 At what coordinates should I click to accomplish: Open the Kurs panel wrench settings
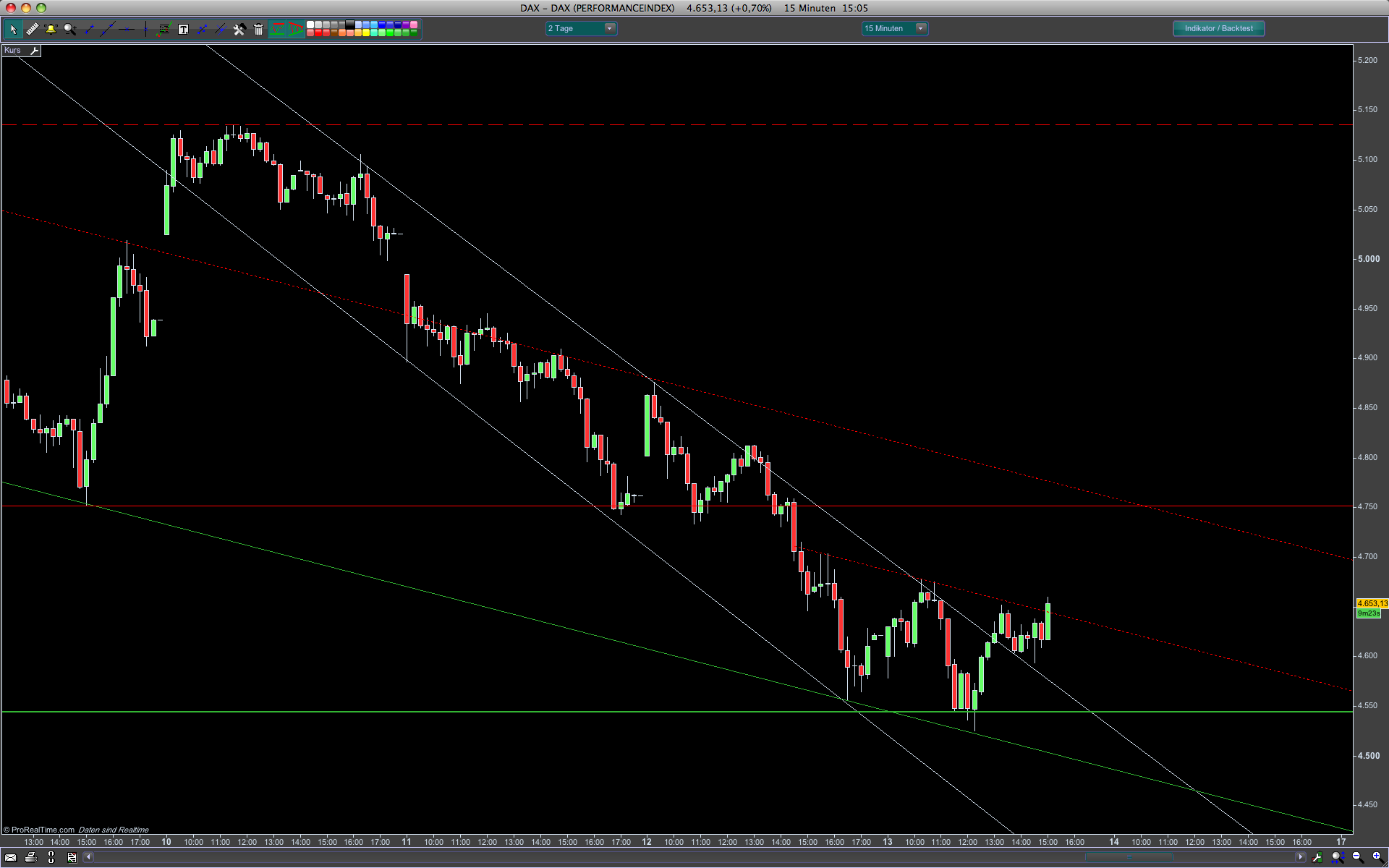34,51
